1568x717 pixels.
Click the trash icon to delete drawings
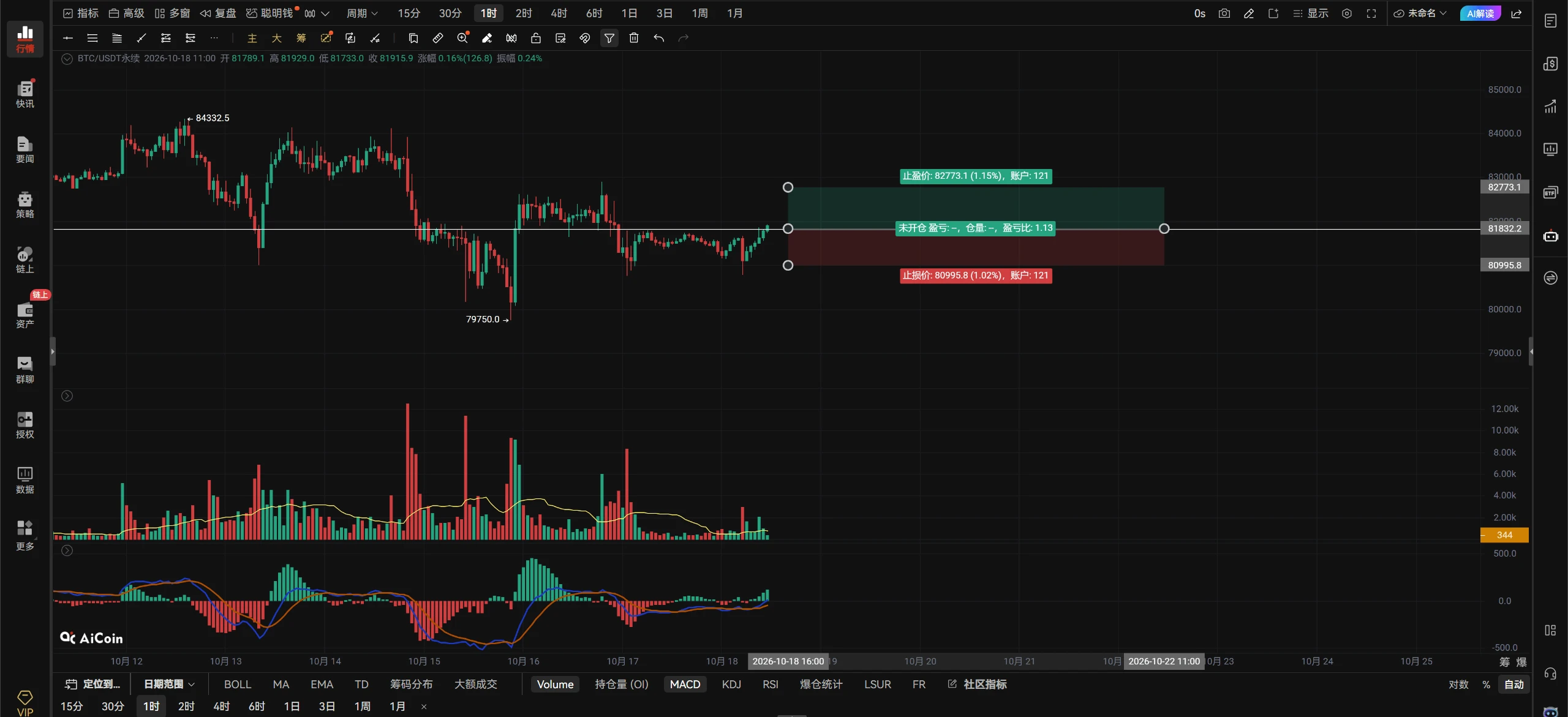(x=634, y=38)
